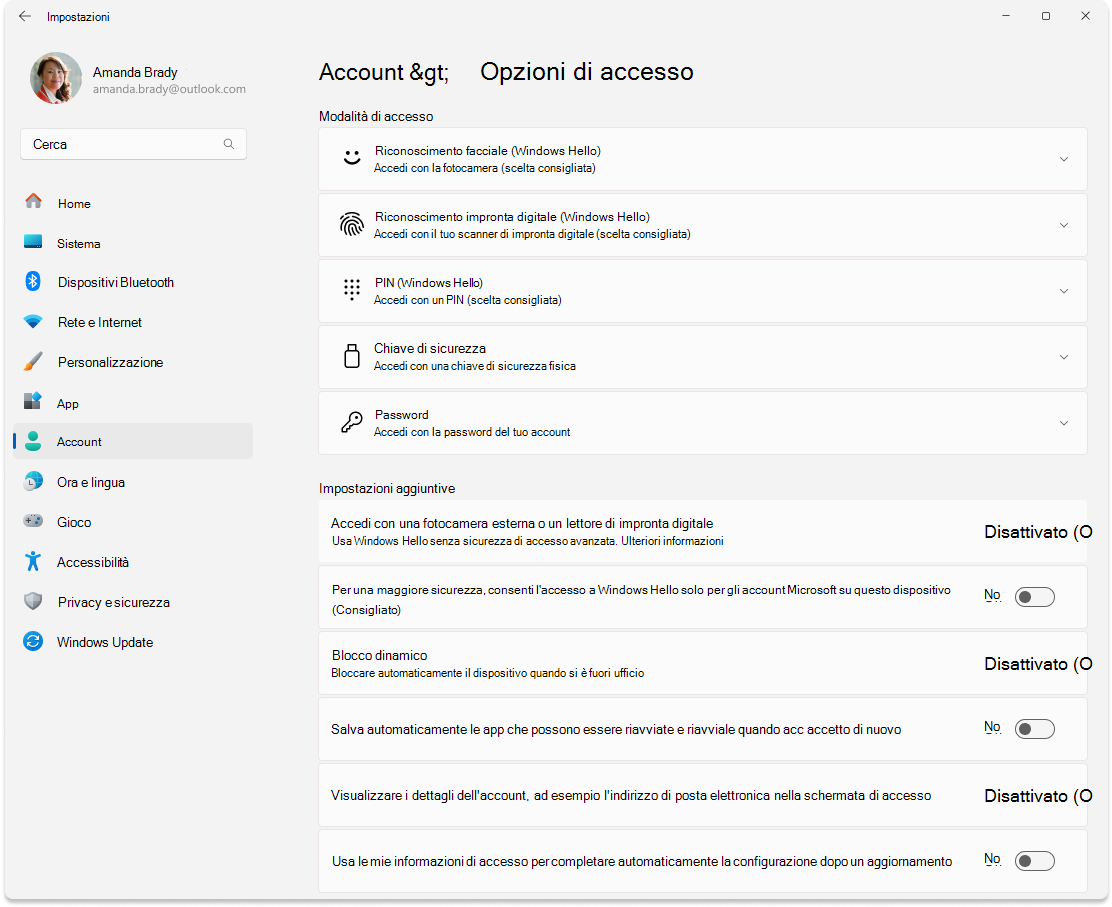Go to Sistema settings
The width and height of the screenshot is (1112, 907).
tap(133, 243)
